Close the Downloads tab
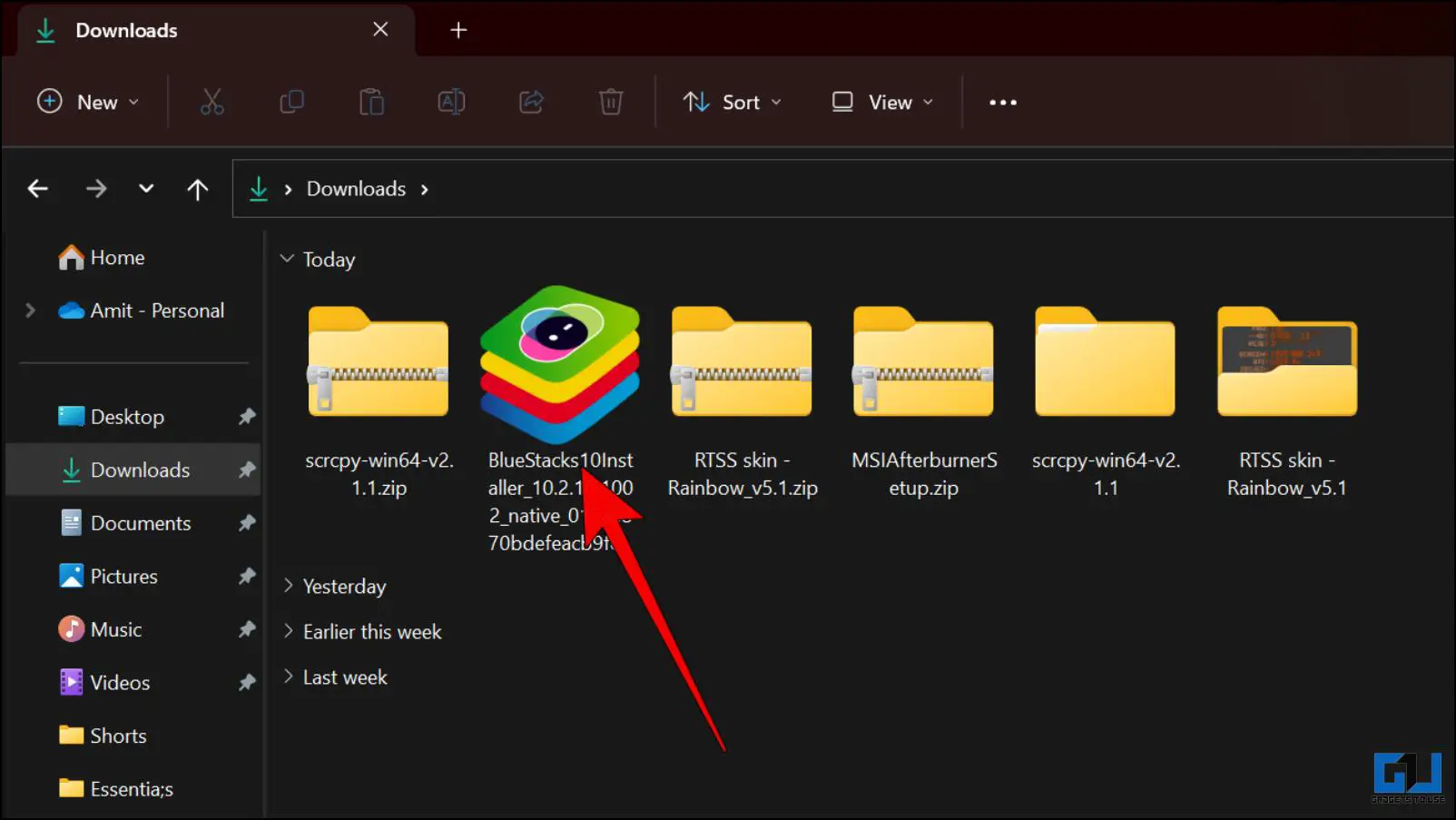The image size is (1456, 820). coord(381,30)
